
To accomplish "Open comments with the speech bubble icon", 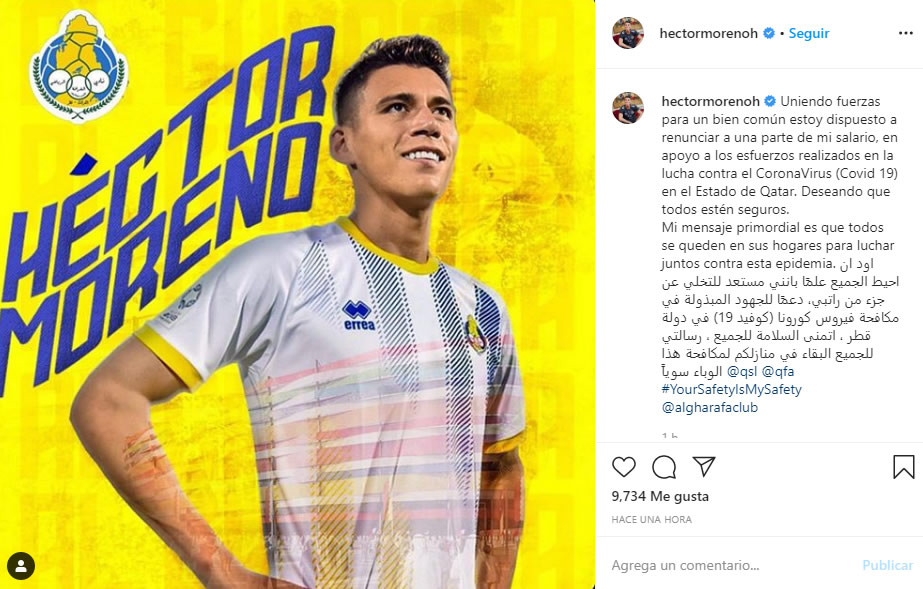I will pyautogui.click(x=664, y=467).
